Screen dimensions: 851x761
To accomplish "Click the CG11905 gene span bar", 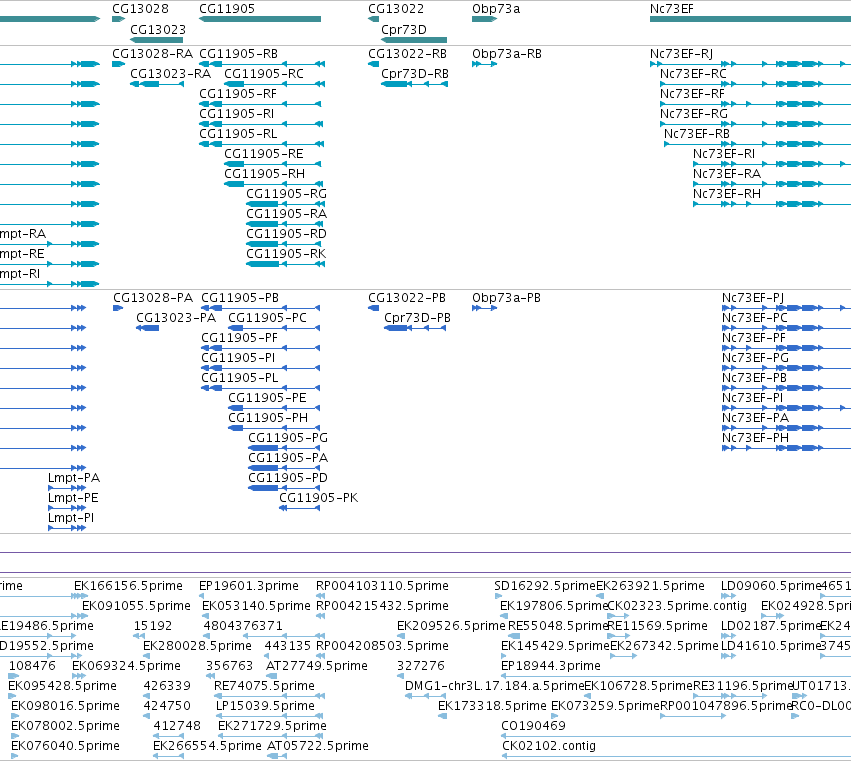I will (260, 19).
